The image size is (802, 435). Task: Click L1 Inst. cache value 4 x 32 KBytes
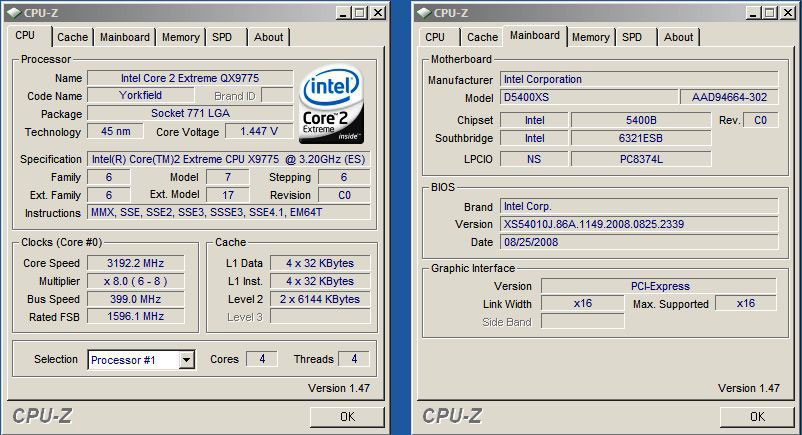(x=320, y=281)
